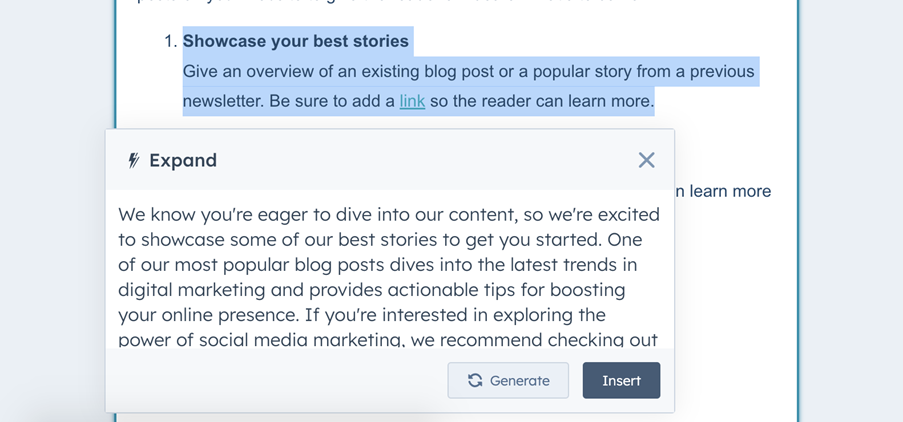The width and height of the screenshot is (903, 422).
Task: Click the word "newsletter" in the selected paragraph
Action: (x=223, y=101)
